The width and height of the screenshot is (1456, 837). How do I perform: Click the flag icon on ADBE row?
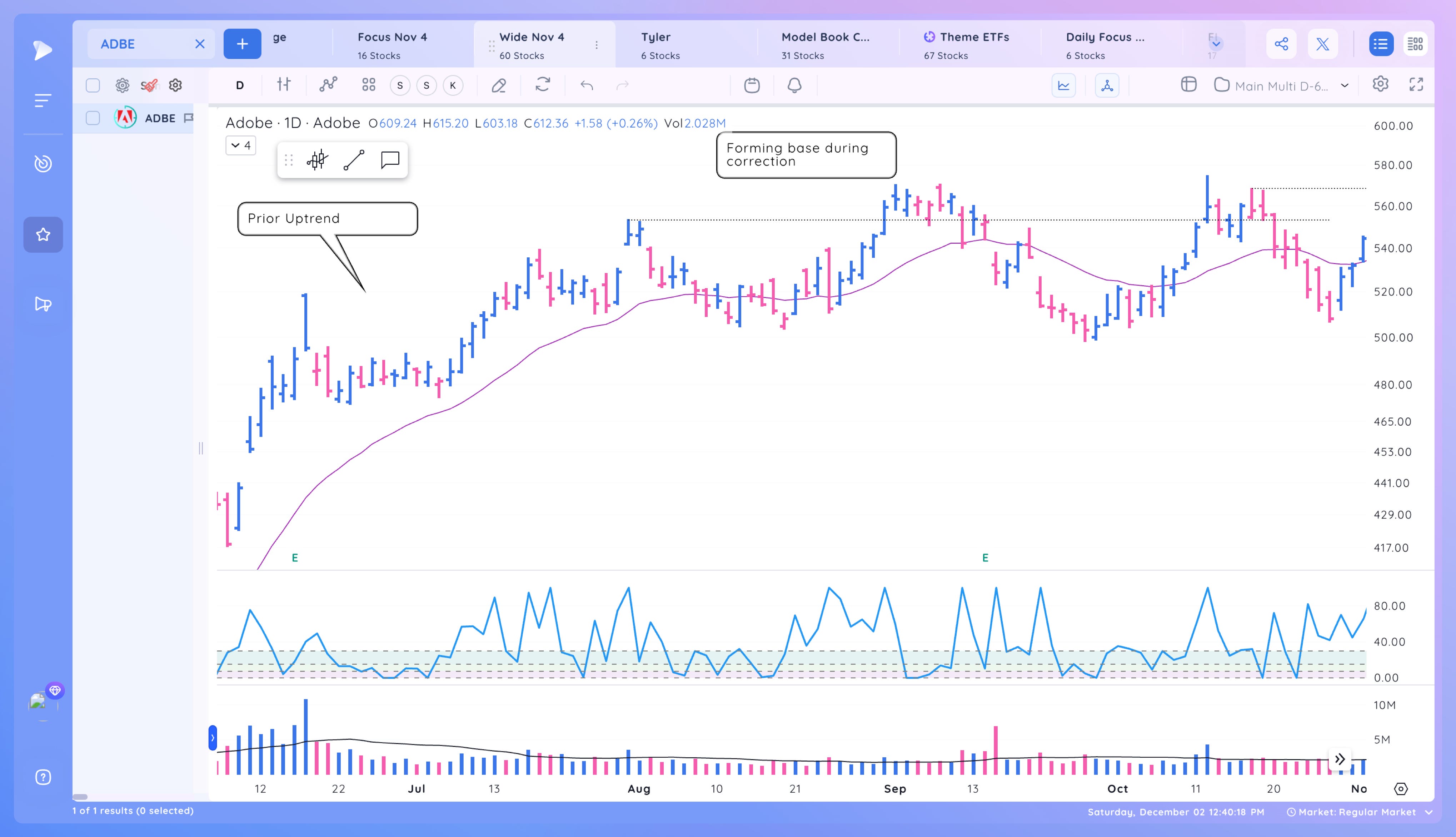[188, 118]
